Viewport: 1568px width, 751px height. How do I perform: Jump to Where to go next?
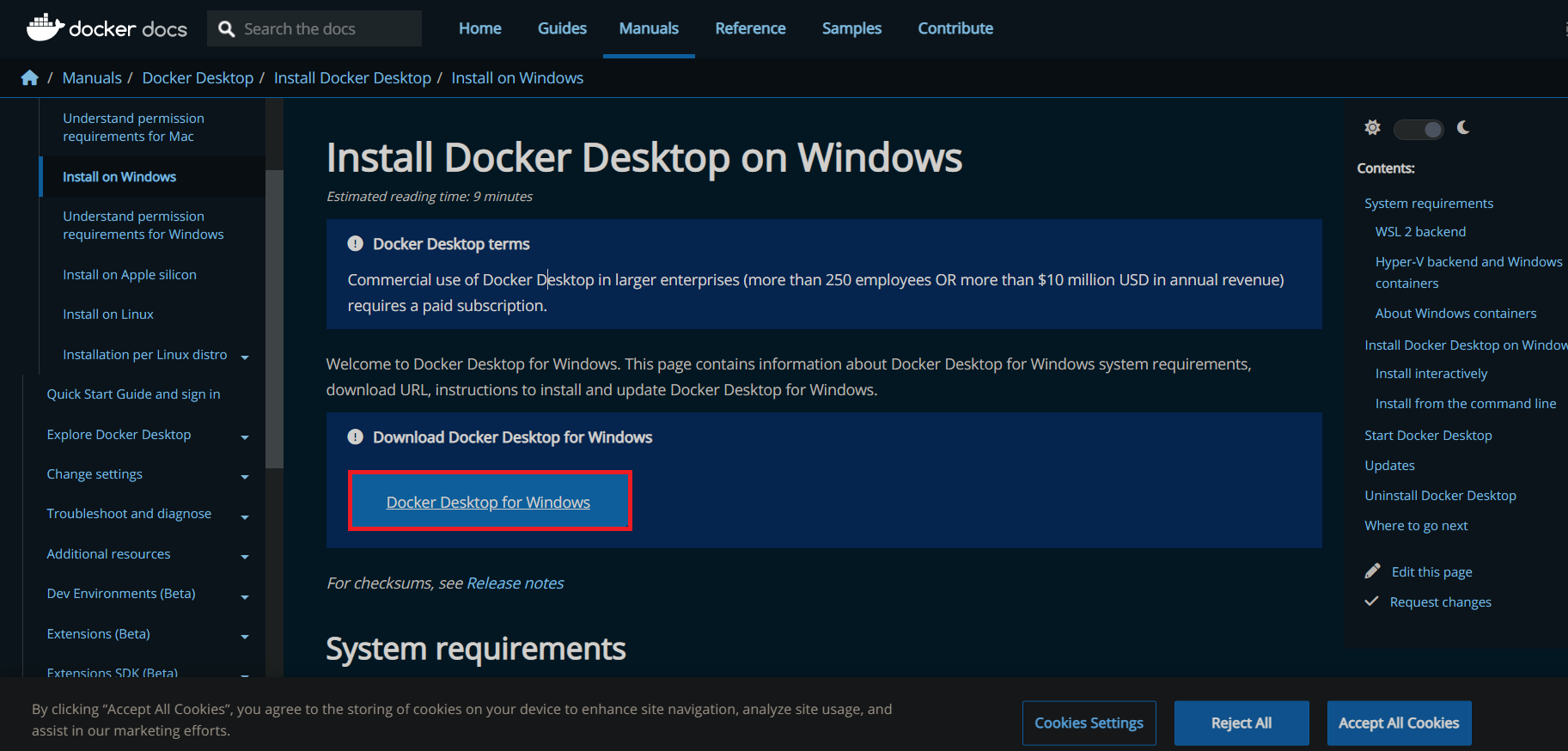click(1416, 526)
